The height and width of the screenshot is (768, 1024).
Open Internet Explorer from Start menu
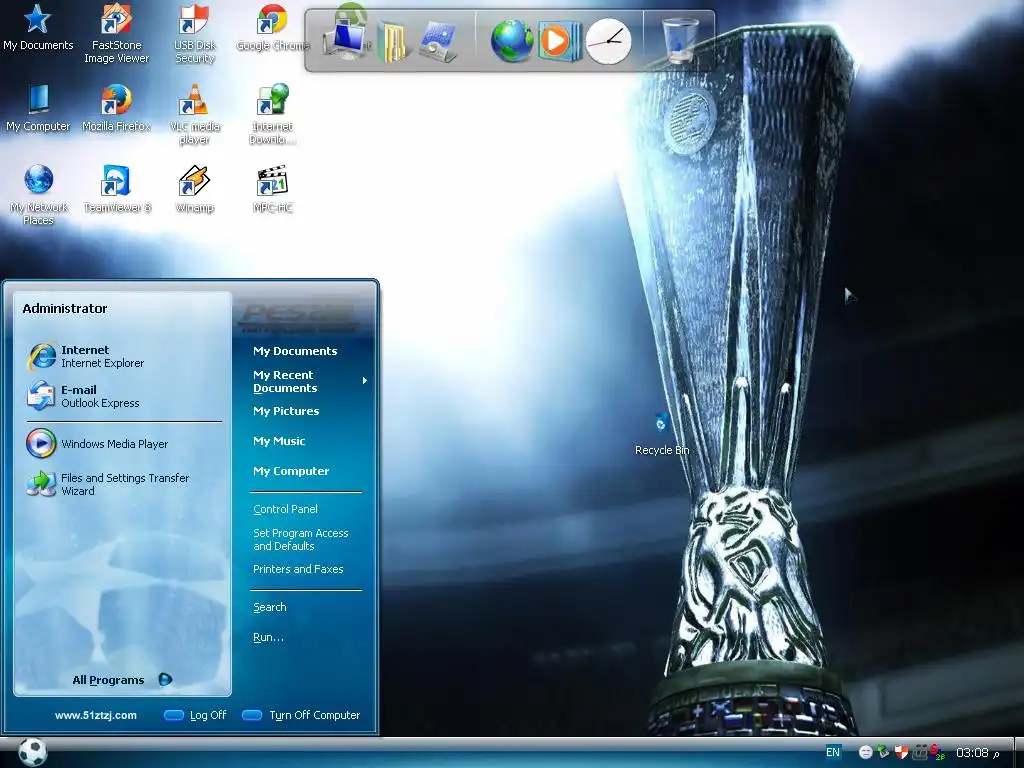123,356
